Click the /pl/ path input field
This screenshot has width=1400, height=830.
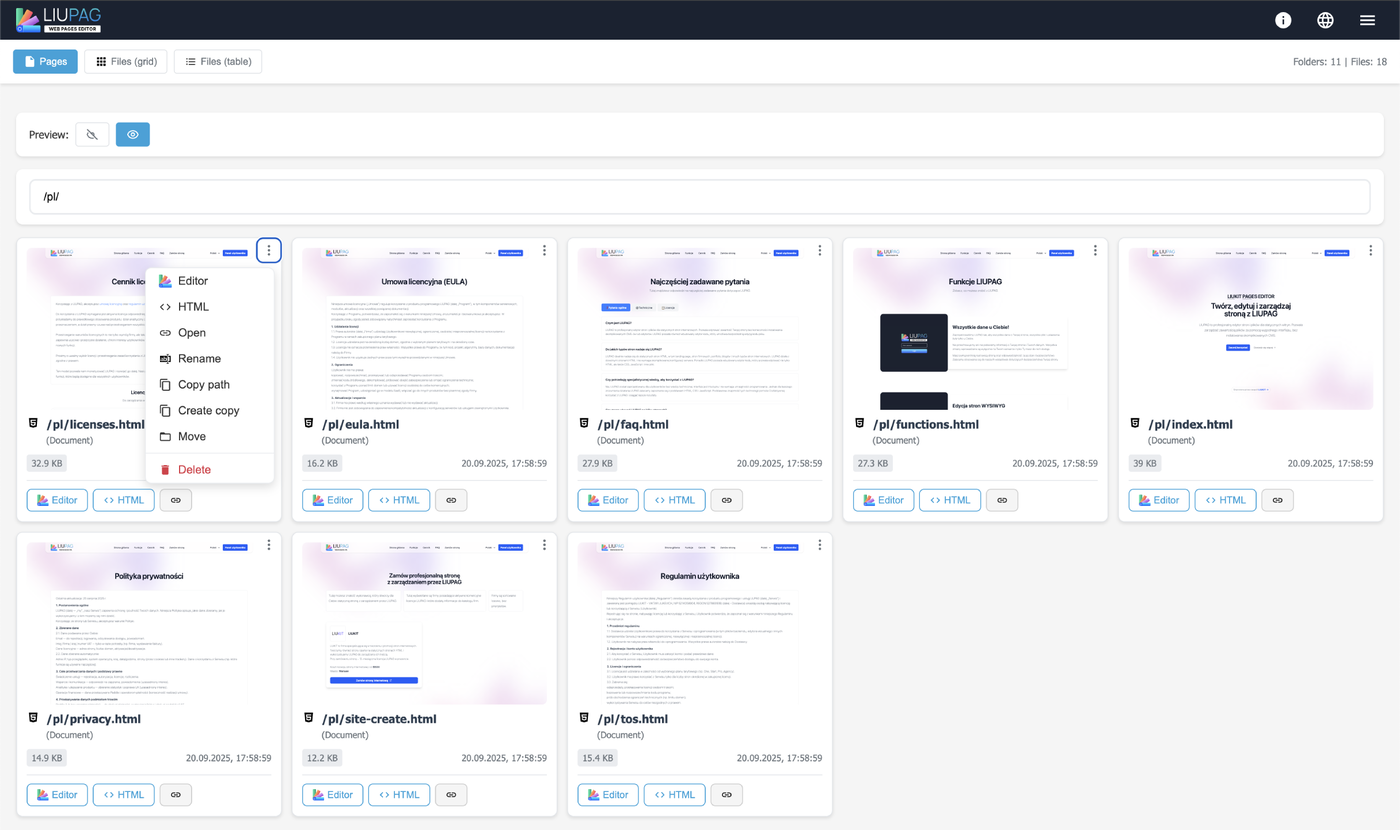[x=699, y=197]
